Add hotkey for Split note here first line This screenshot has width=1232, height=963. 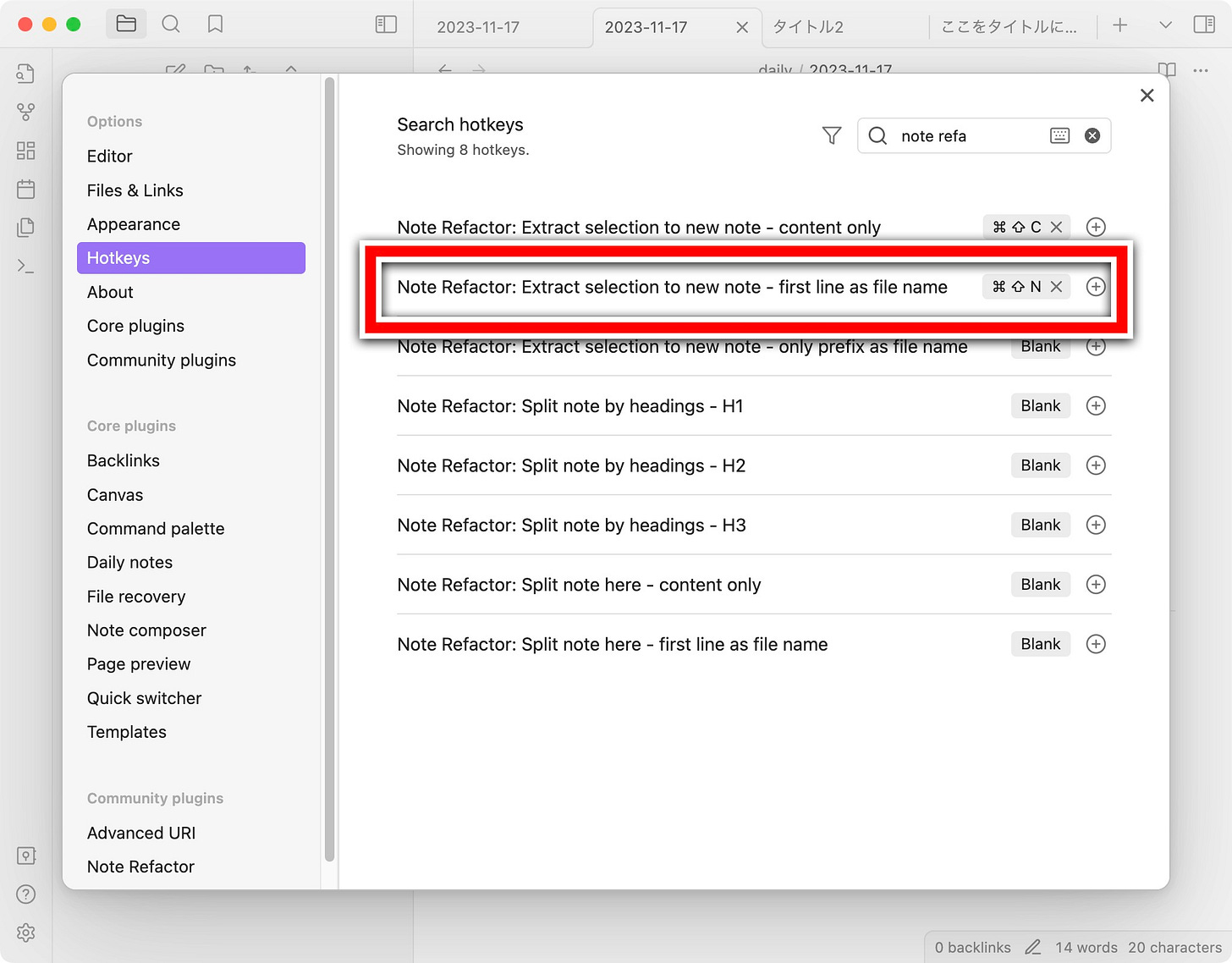tap(1096, 644)
